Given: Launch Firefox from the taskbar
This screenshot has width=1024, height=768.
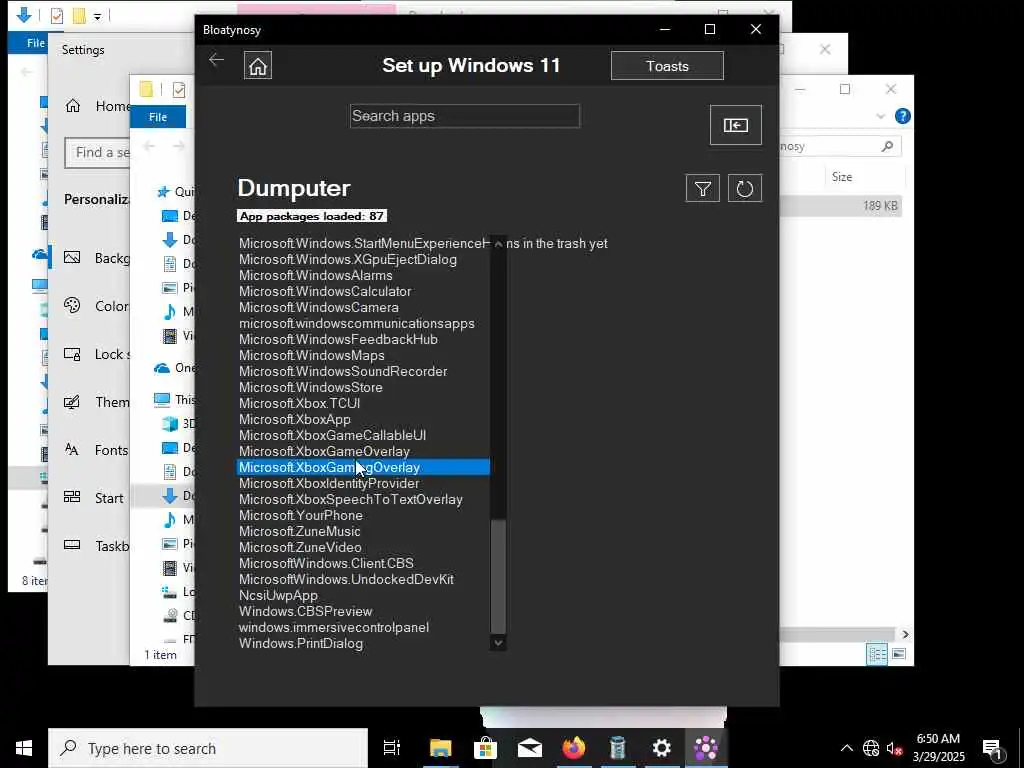Looking at the screenshot, I should [x=573, y=748].
